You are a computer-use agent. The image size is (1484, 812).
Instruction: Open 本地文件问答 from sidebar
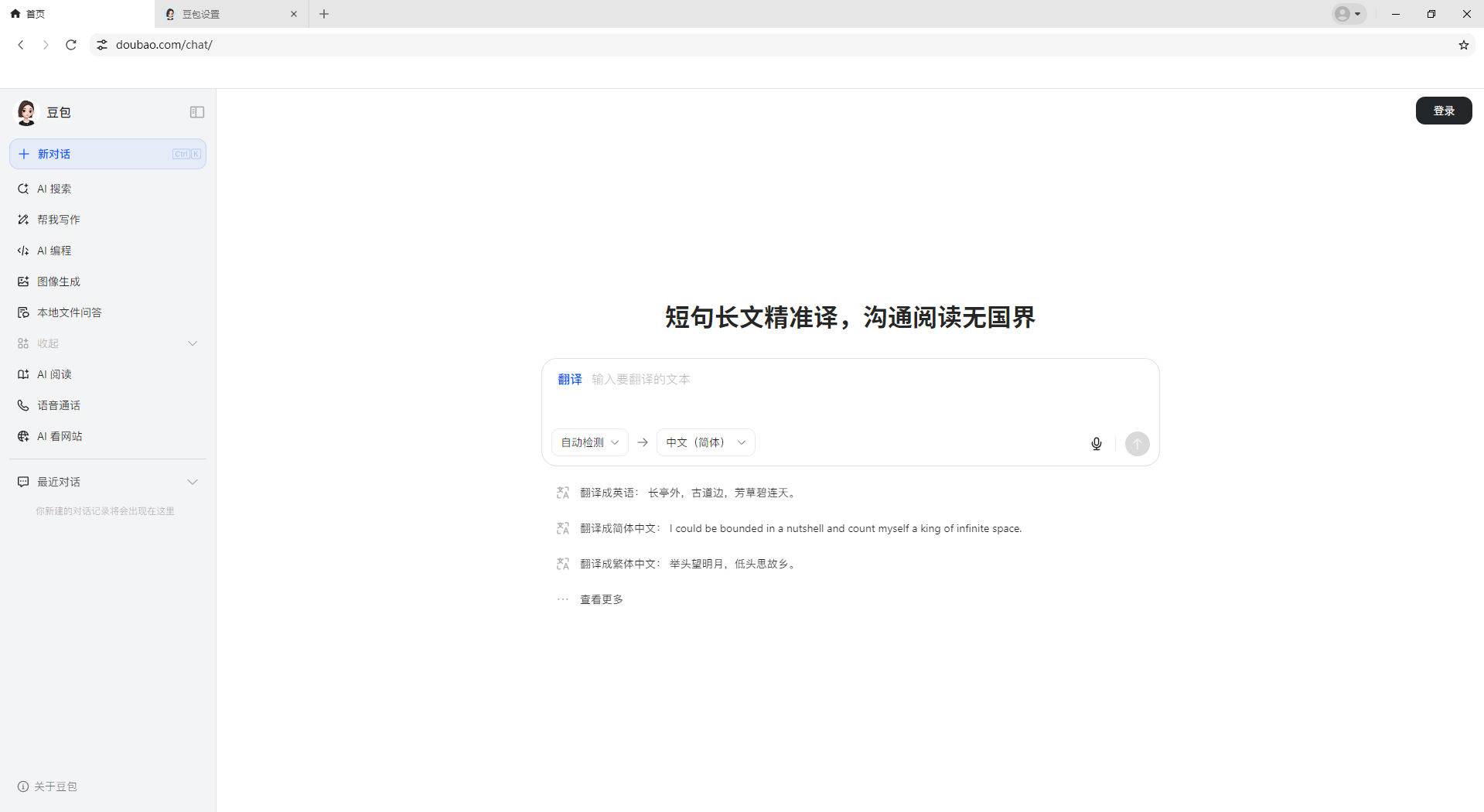(69, 312)
